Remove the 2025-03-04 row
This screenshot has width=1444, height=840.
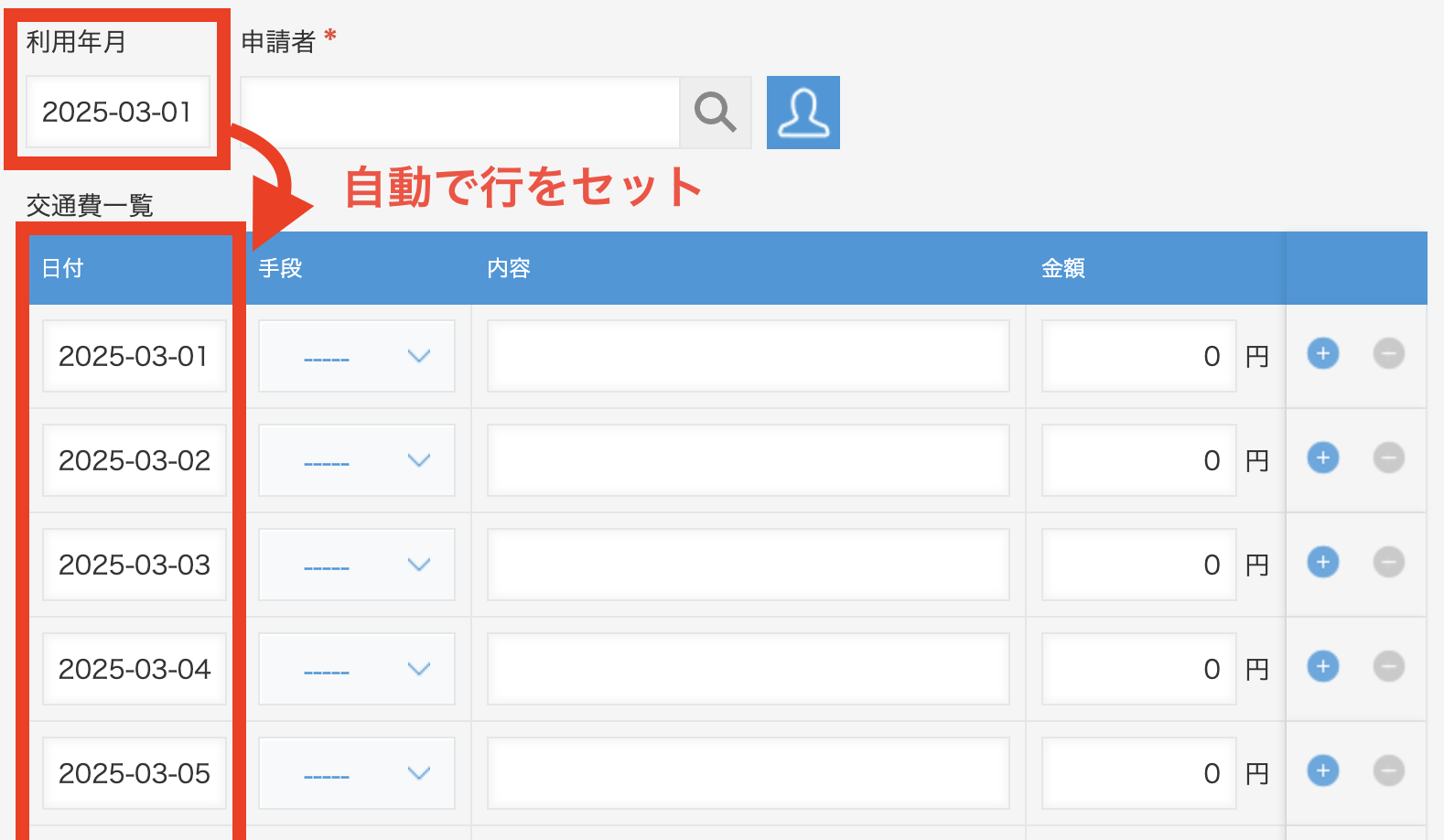point(1389,666)
